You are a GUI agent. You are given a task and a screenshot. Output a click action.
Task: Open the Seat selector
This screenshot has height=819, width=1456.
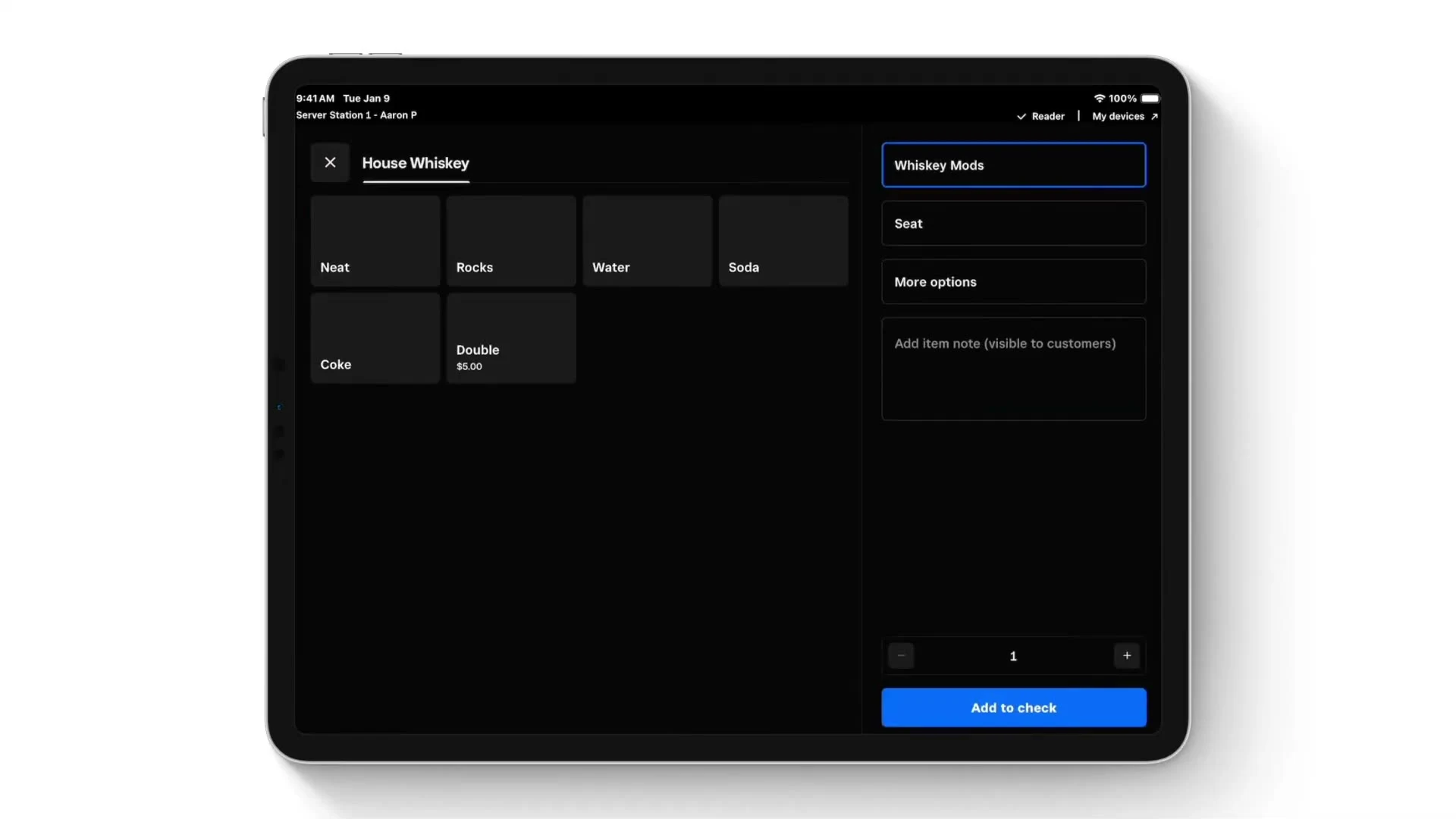1013,224
